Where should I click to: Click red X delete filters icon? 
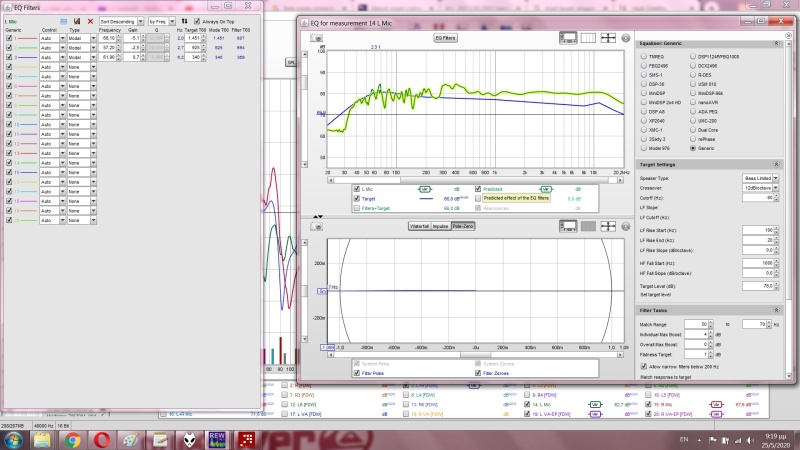coord(90,21)
